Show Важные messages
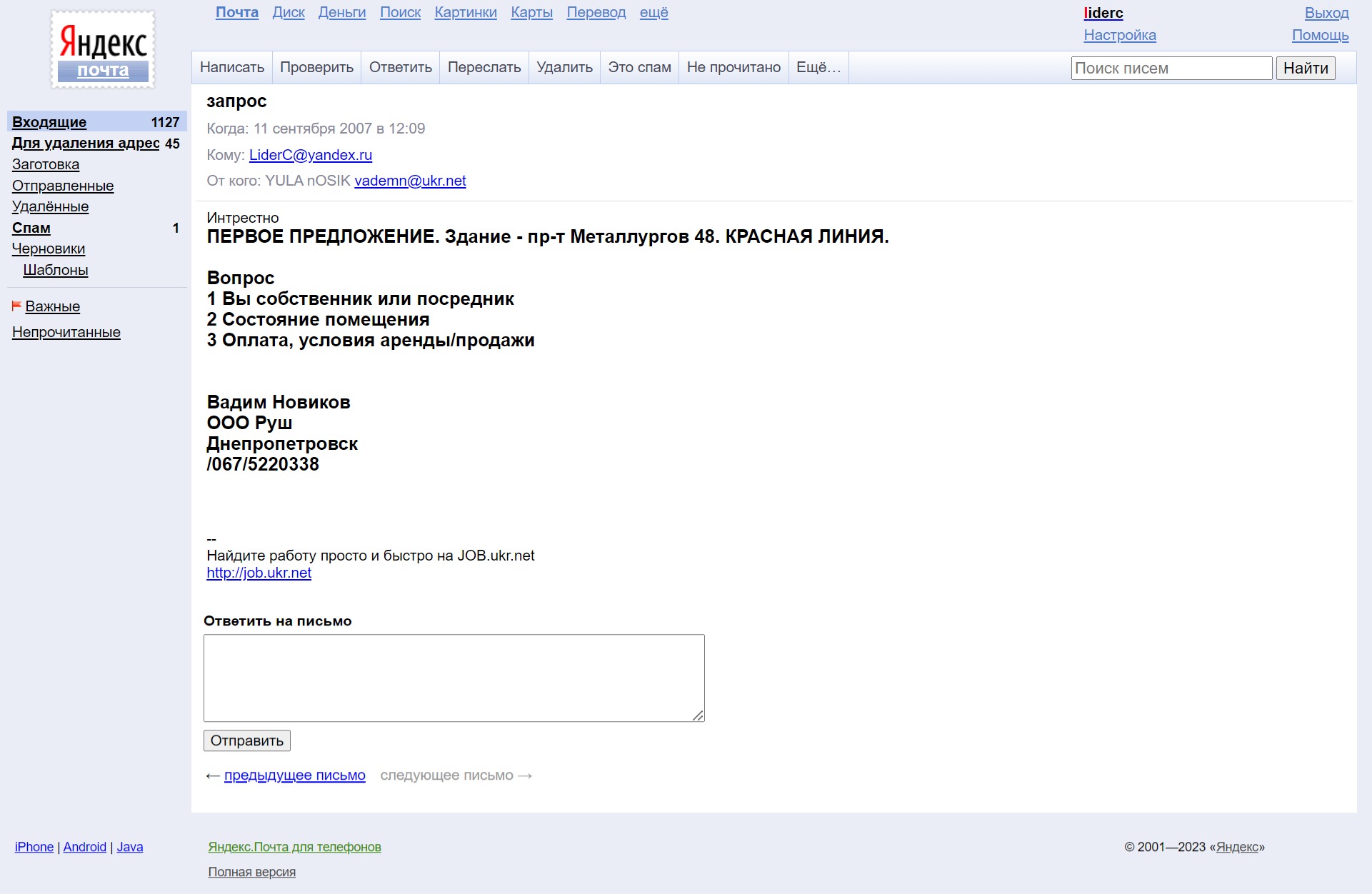Viewport: 1372px width, 894px height. click(53, 306)
